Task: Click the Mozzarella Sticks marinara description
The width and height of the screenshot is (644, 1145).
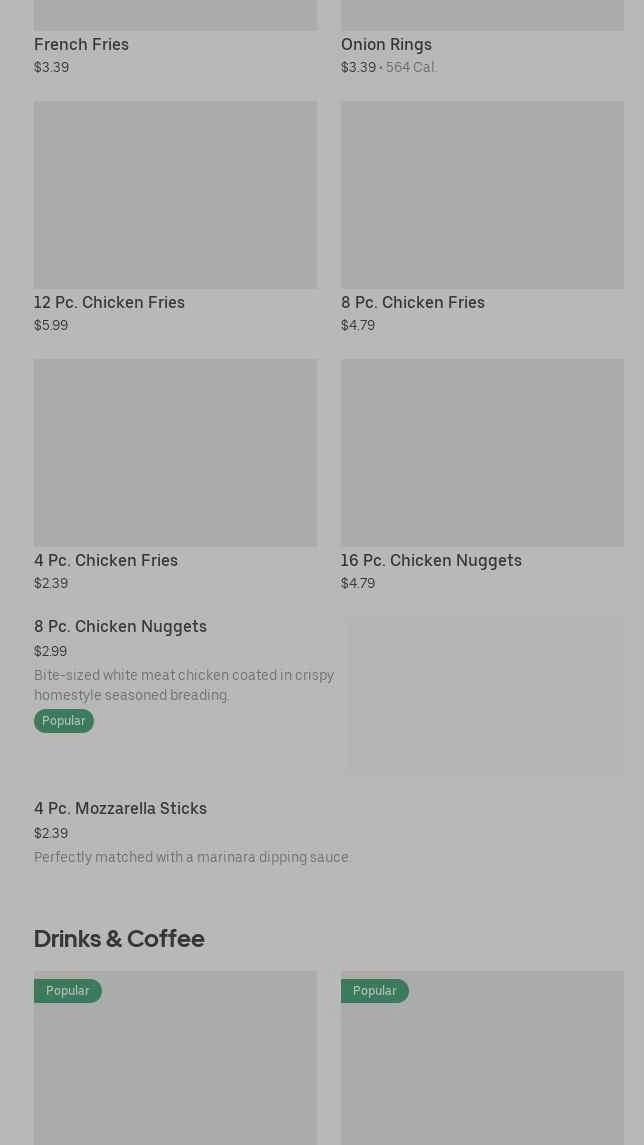Action: [193, 857]
